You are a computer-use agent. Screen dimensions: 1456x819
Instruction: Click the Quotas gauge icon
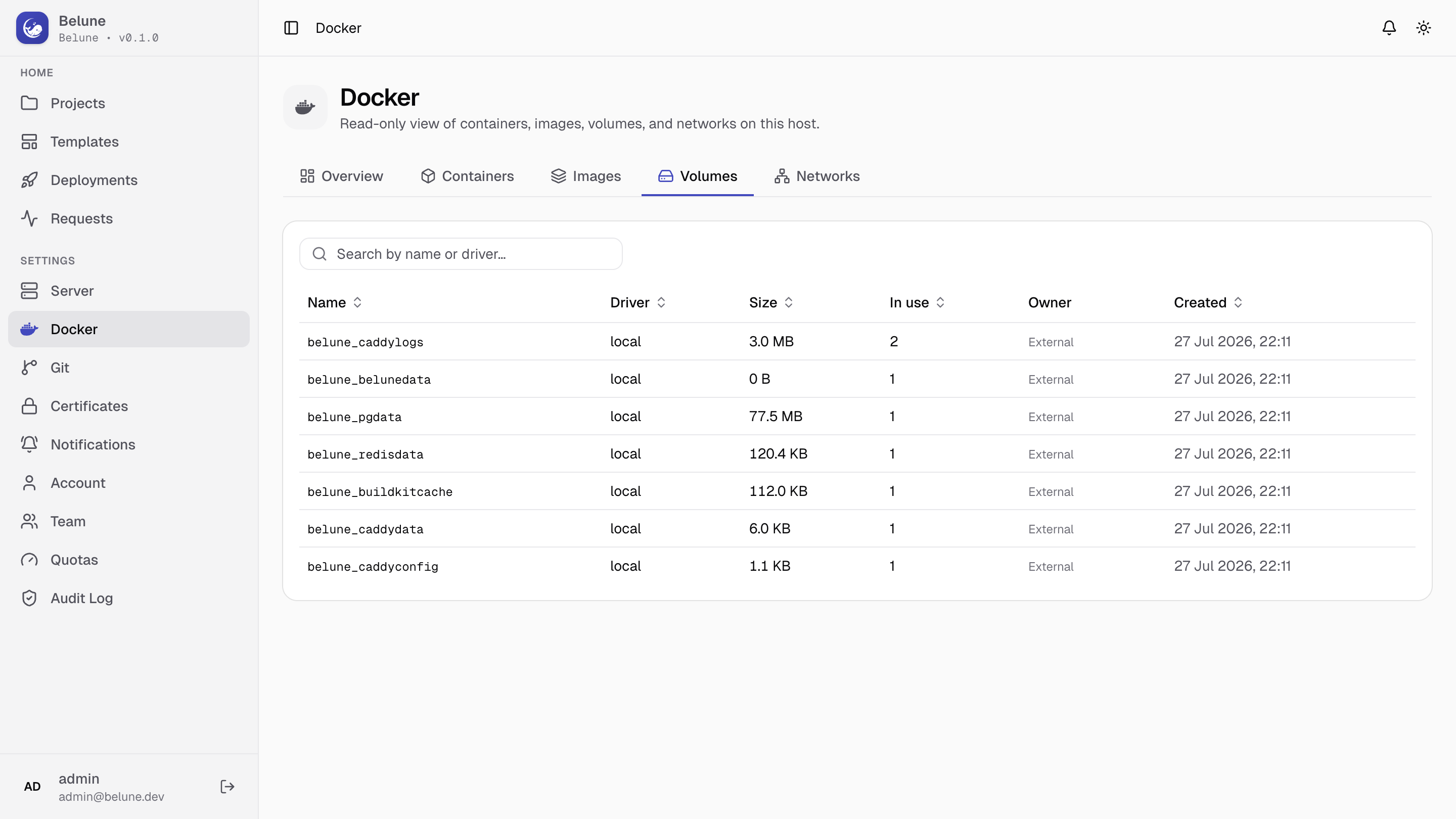pyautogui.click(x=29, y=560)
